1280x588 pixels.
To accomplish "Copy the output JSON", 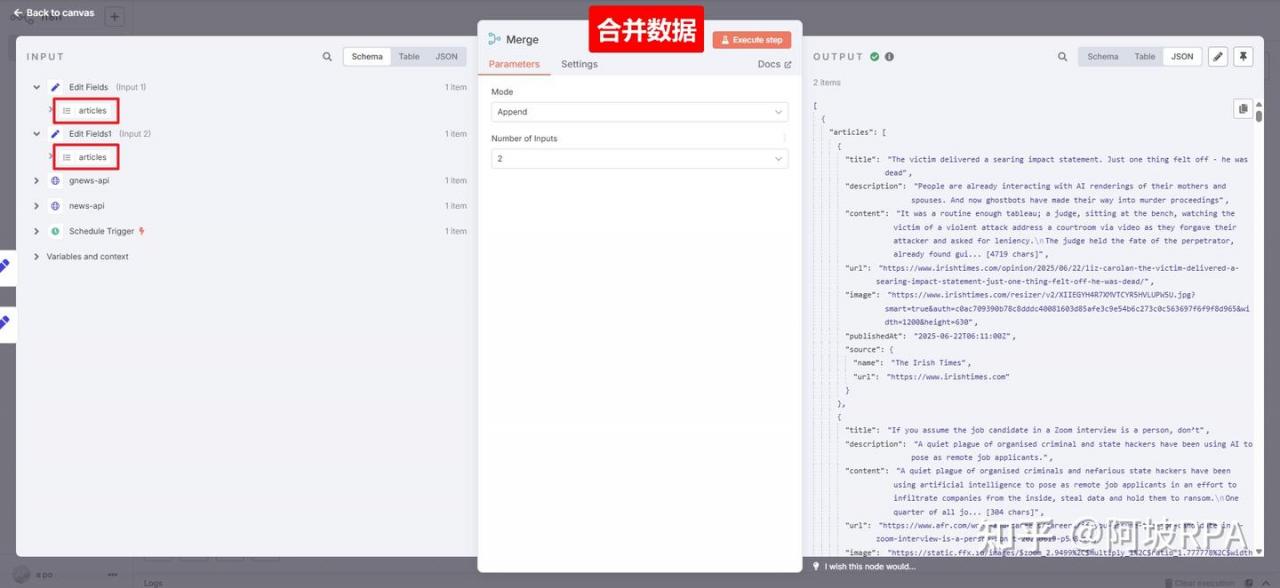I will pos(1243,109).
